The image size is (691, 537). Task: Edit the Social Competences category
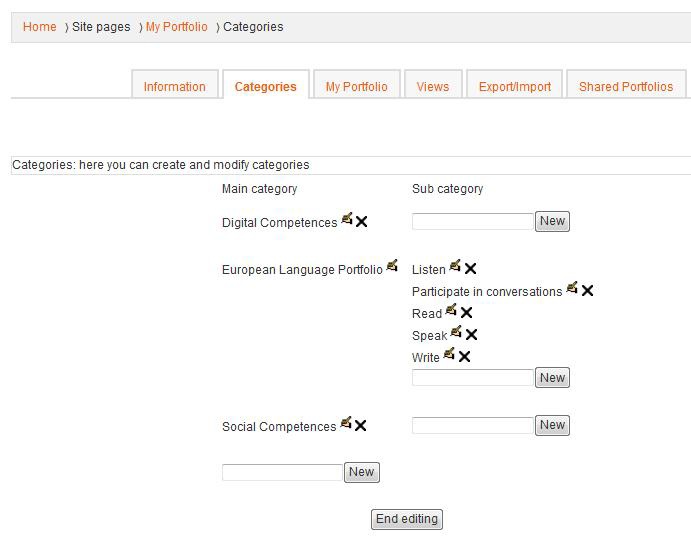coord(346,422)
